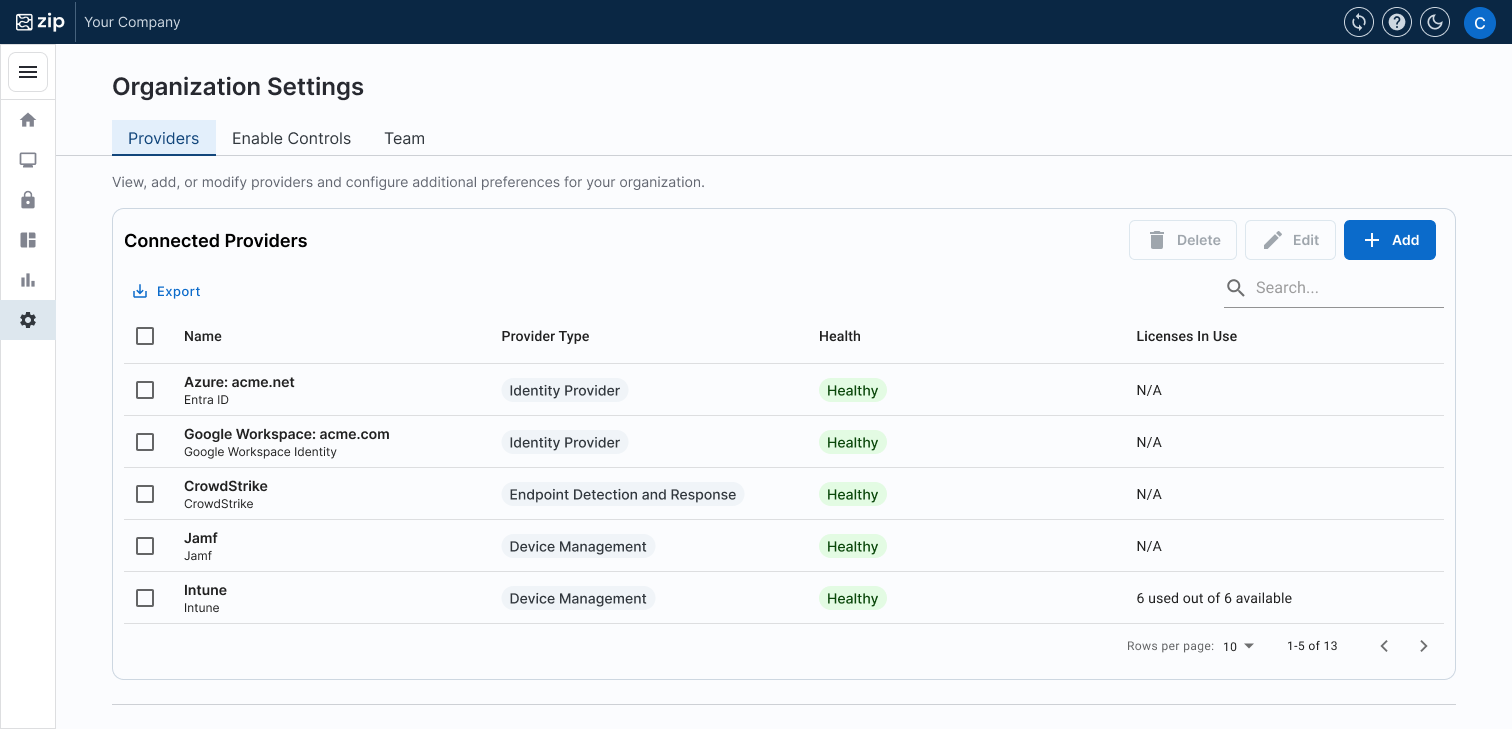The width and height of the screenshot is (1512, 729).
Task: Go to next page of providers
Action: (1424, 646)
